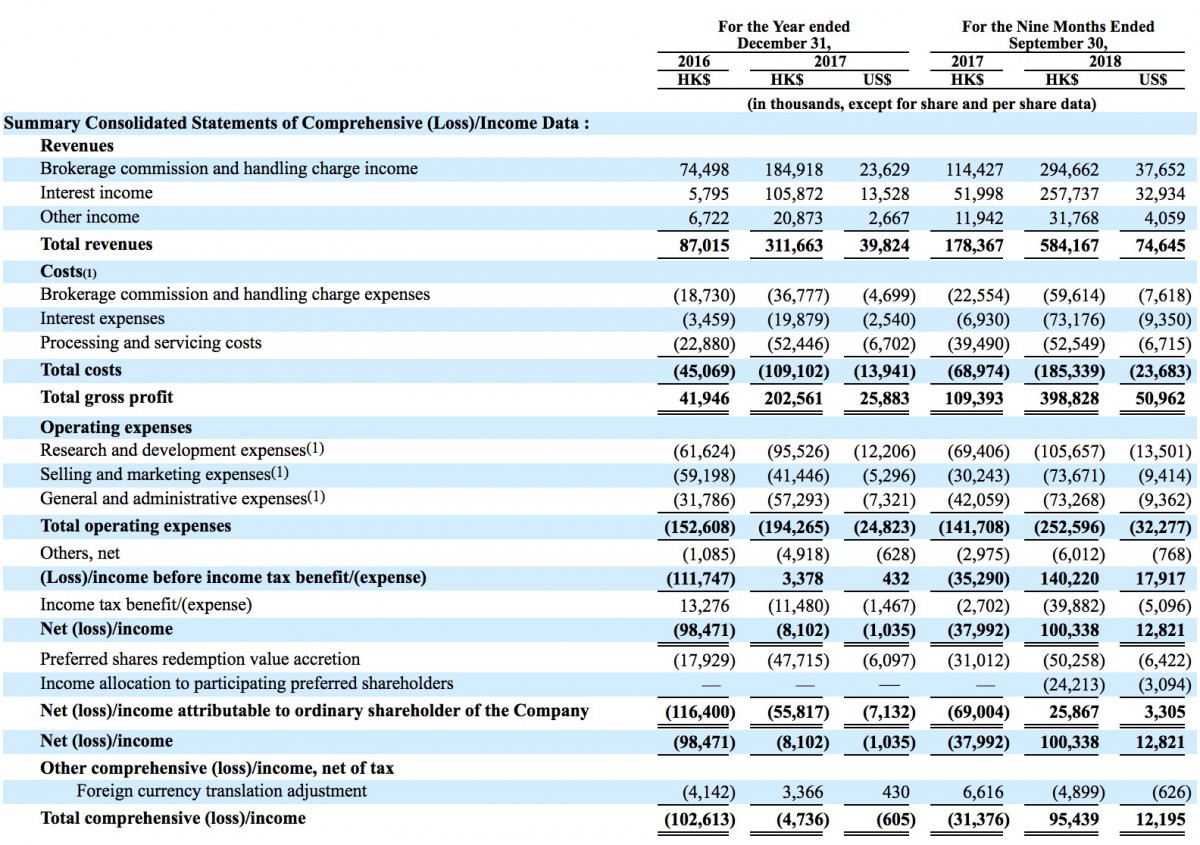The width and height of the screenshot is (1200, 845).
Task: Click the "in thousands" units note
Action: click(x=921, y=104)
